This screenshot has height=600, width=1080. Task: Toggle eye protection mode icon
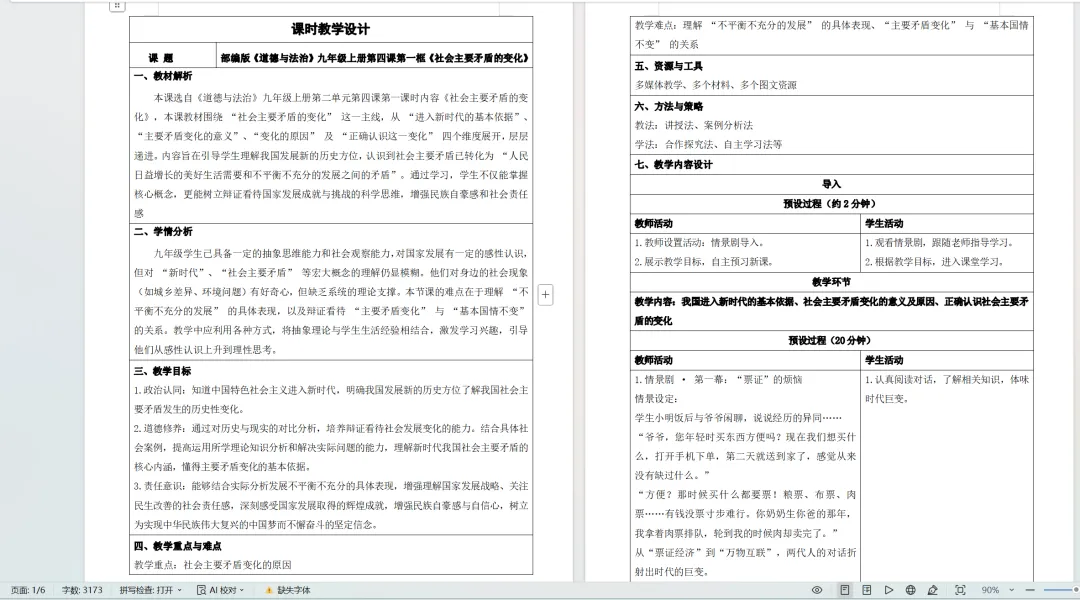click(x=817, y=590)
